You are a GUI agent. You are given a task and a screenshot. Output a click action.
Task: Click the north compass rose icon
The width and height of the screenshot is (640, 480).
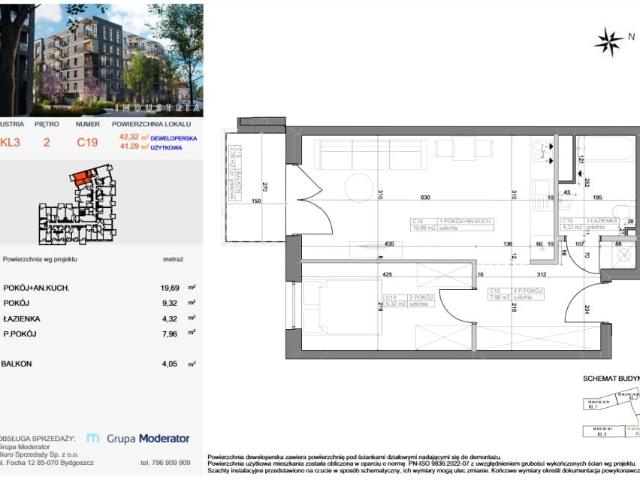[x=607, y=41]
